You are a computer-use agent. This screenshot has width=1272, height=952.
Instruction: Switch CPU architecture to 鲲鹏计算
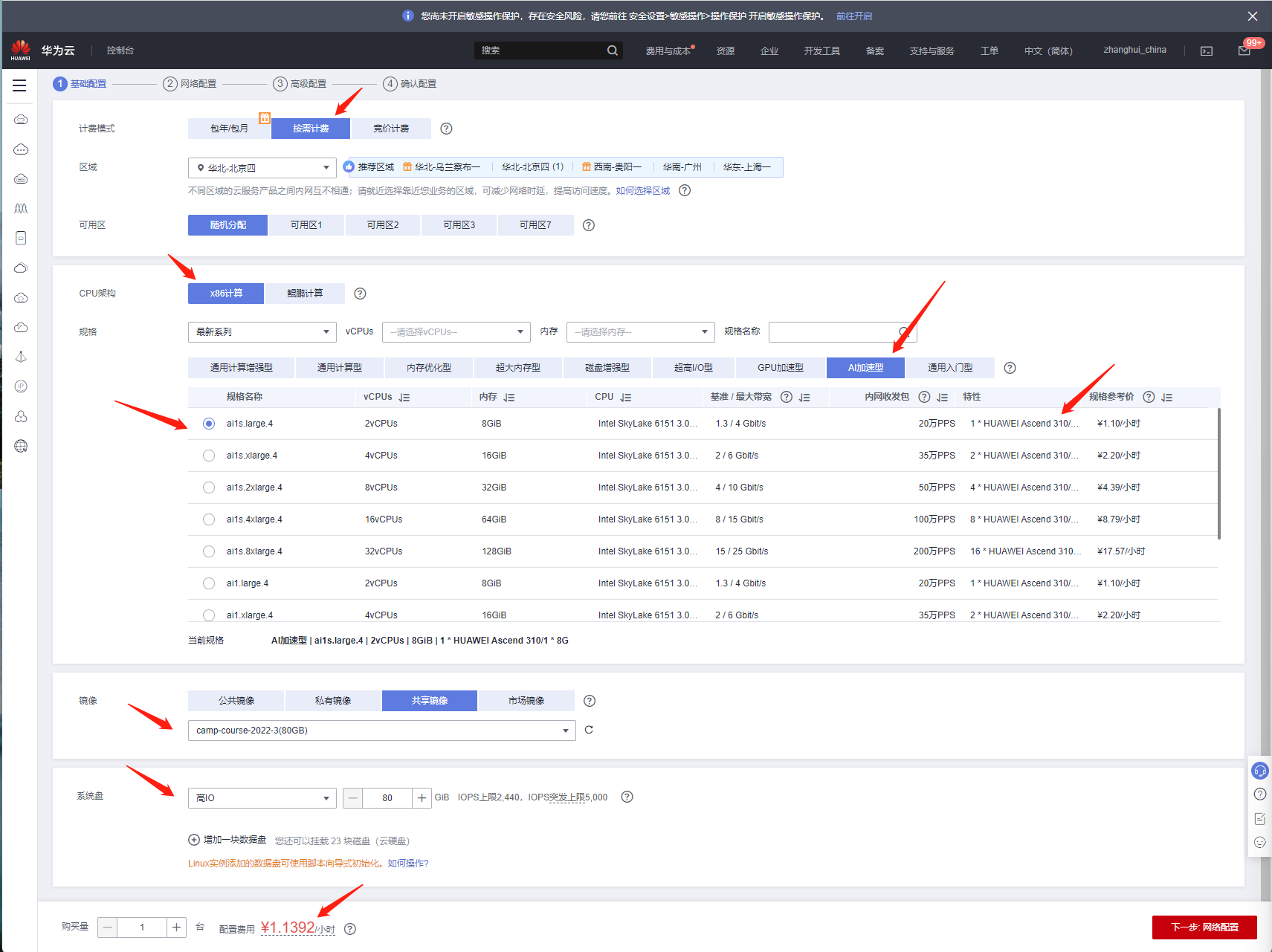tap(305, 294)
